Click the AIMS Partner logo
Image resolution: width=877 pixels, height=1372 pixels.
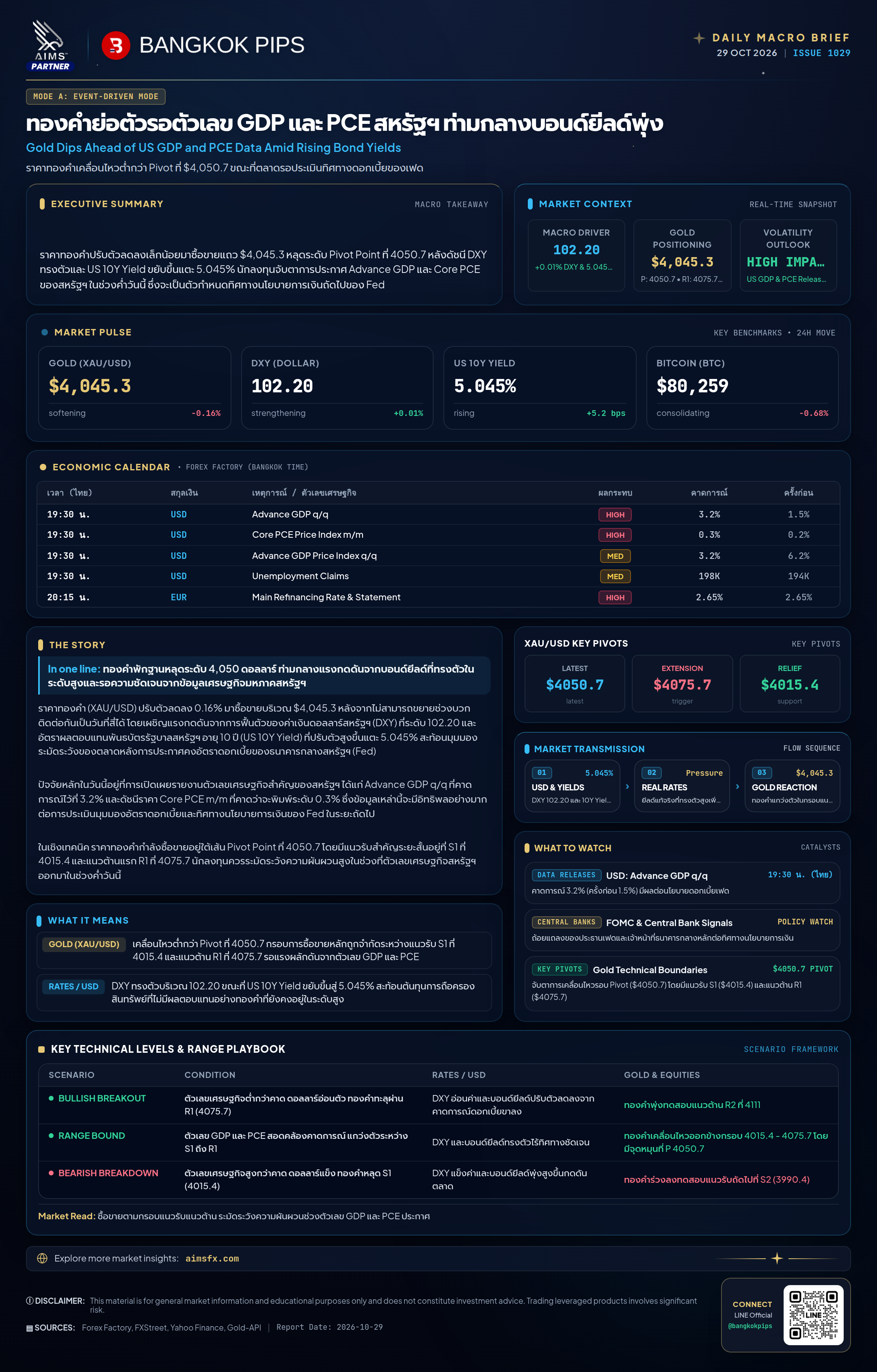tap(50, 45)
